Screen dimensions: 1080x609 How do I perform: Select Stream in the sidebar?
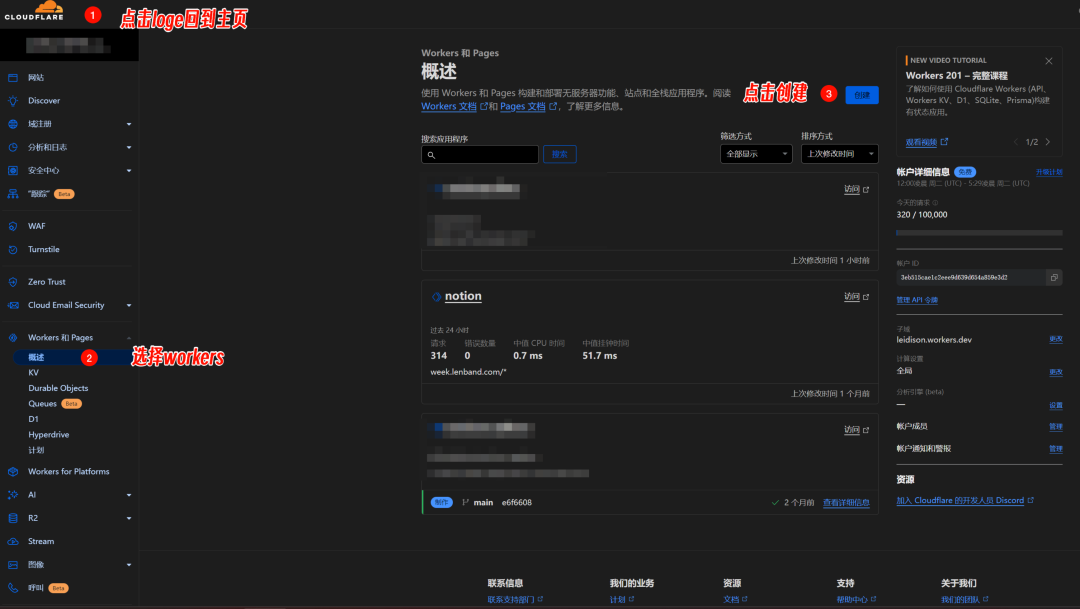pyautogui.click(x=39, y=541)
